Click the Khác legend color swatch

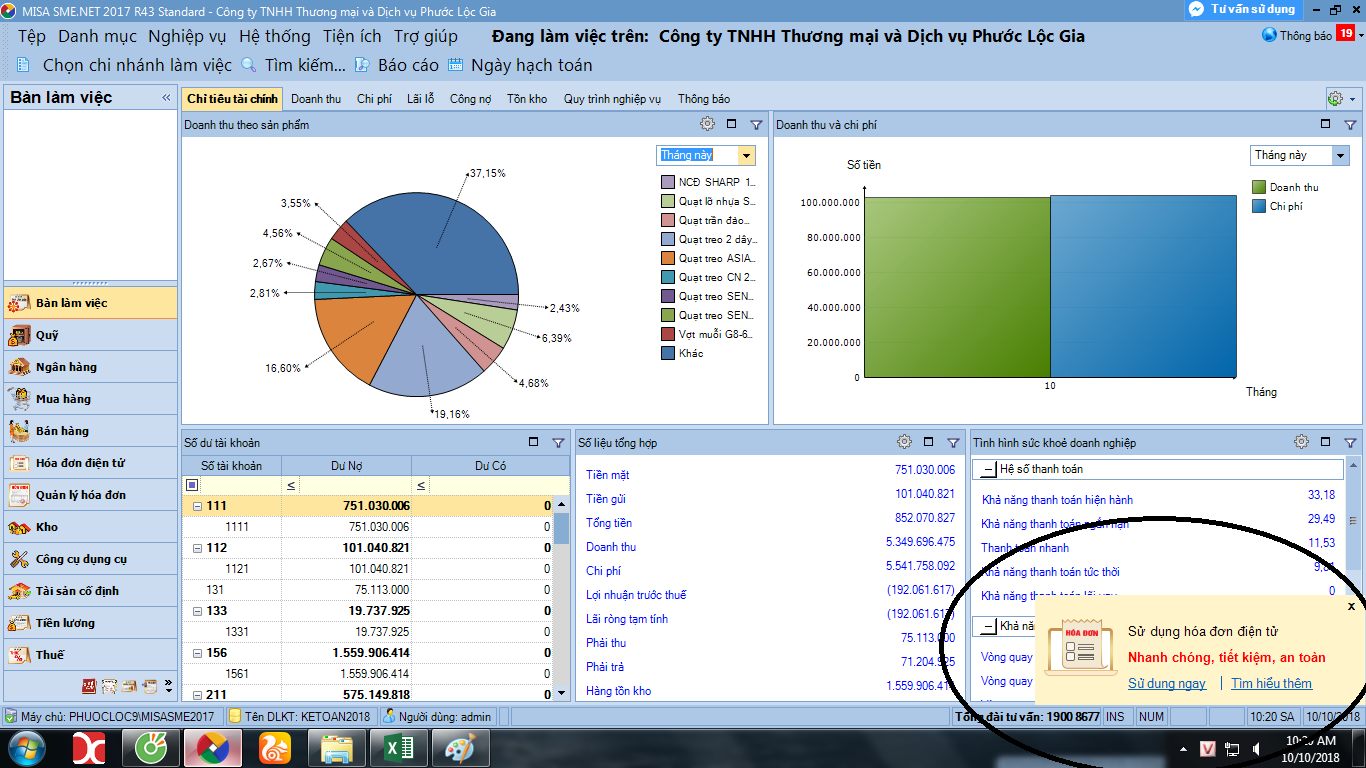668,353
